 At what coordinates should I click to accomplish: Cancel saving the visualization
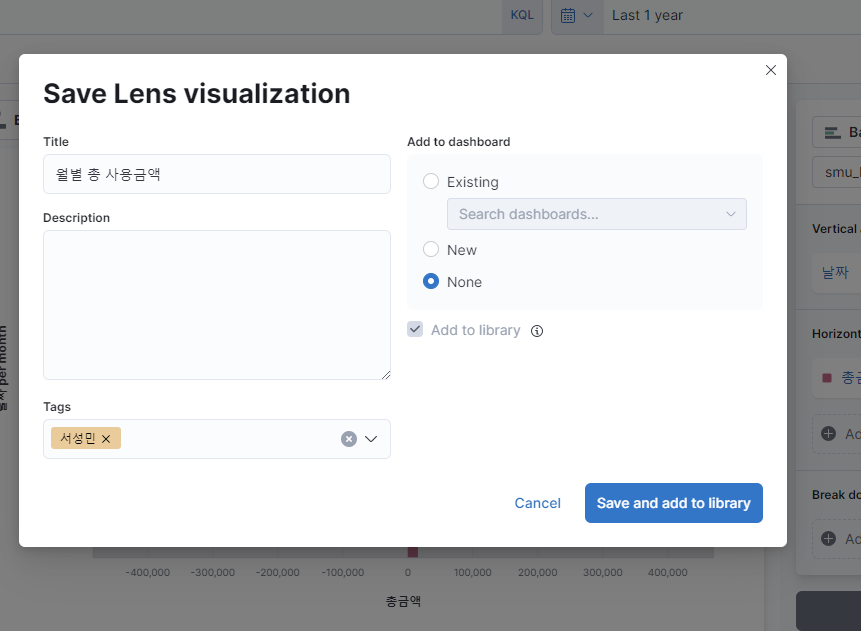[x=538, y=503]
